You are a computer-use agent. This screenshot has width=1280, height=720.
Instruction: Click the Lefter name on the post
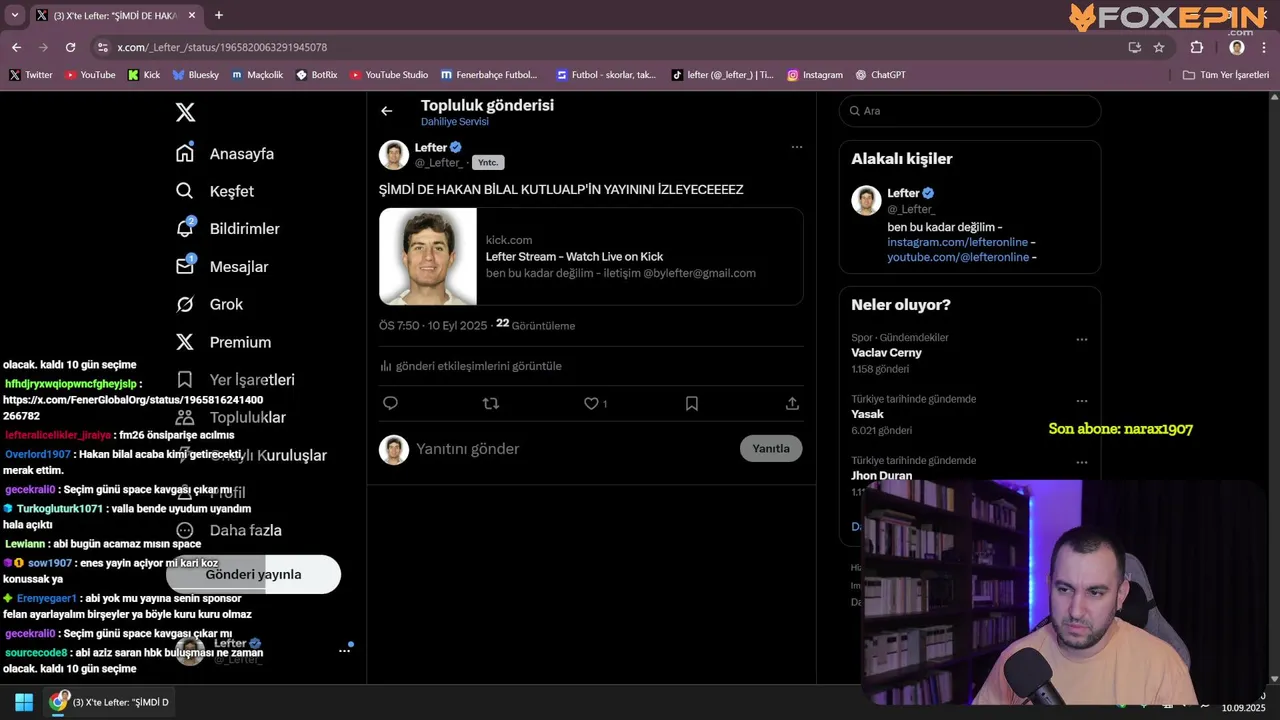(x=431, y=147)
